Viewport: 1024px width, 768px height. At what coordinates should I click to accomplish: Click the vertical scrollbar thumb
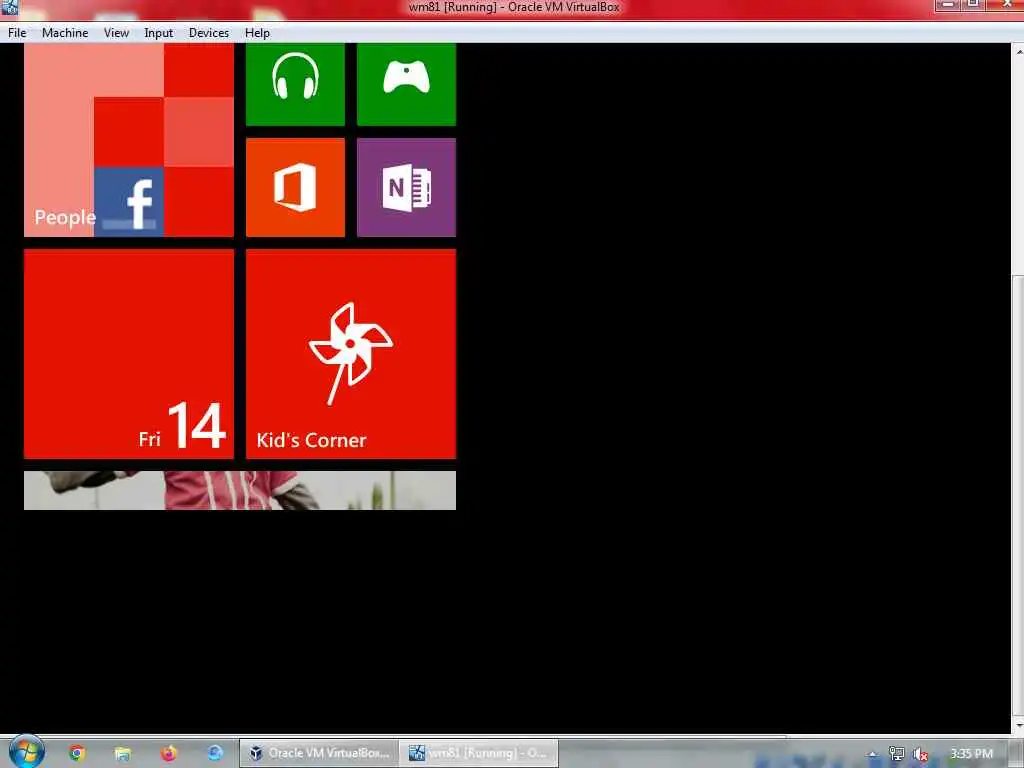pyautogui.click(x=1018, y=493)
